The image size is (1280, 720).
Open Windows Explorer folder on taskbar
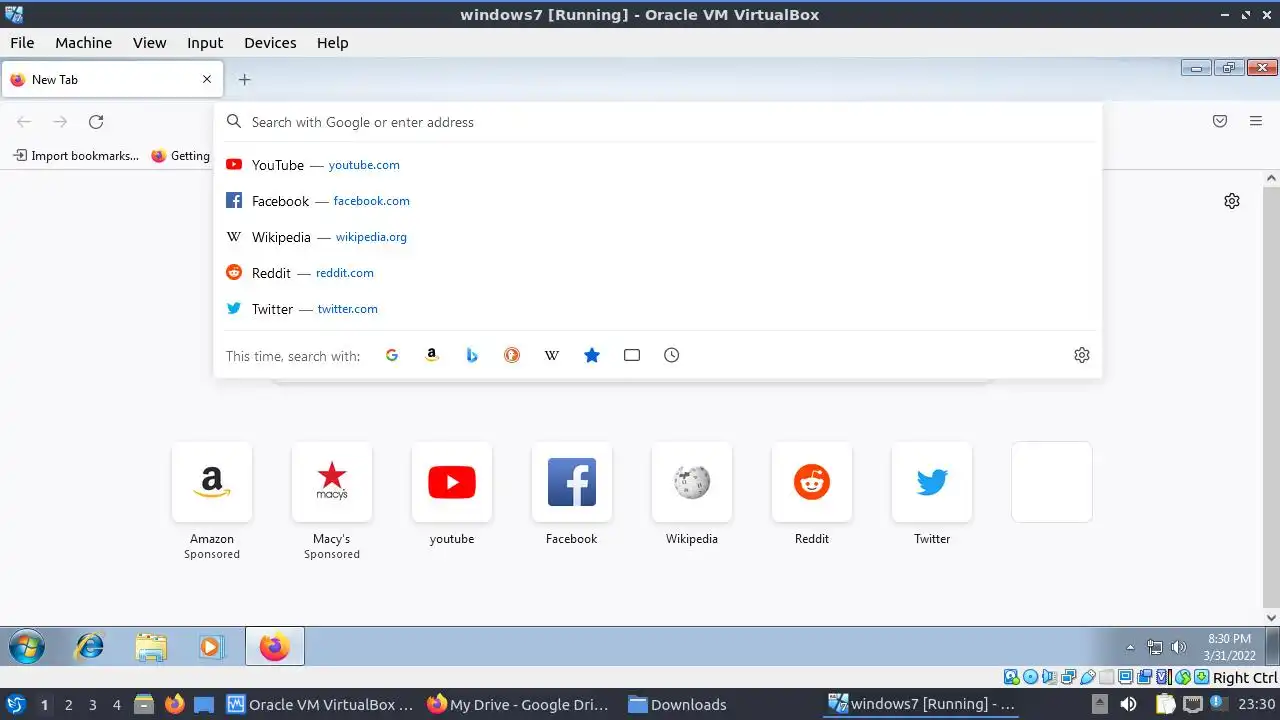pos(151,647)
